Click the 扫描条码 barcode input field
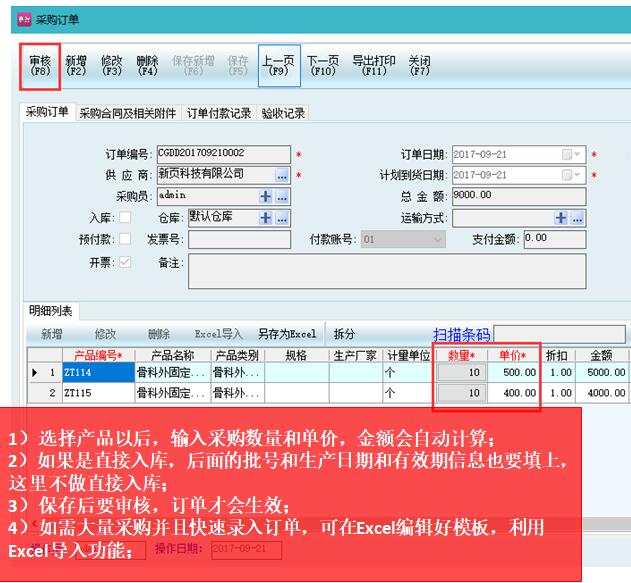The height and width of the screenshot is (583, 631). coord(558,334)
